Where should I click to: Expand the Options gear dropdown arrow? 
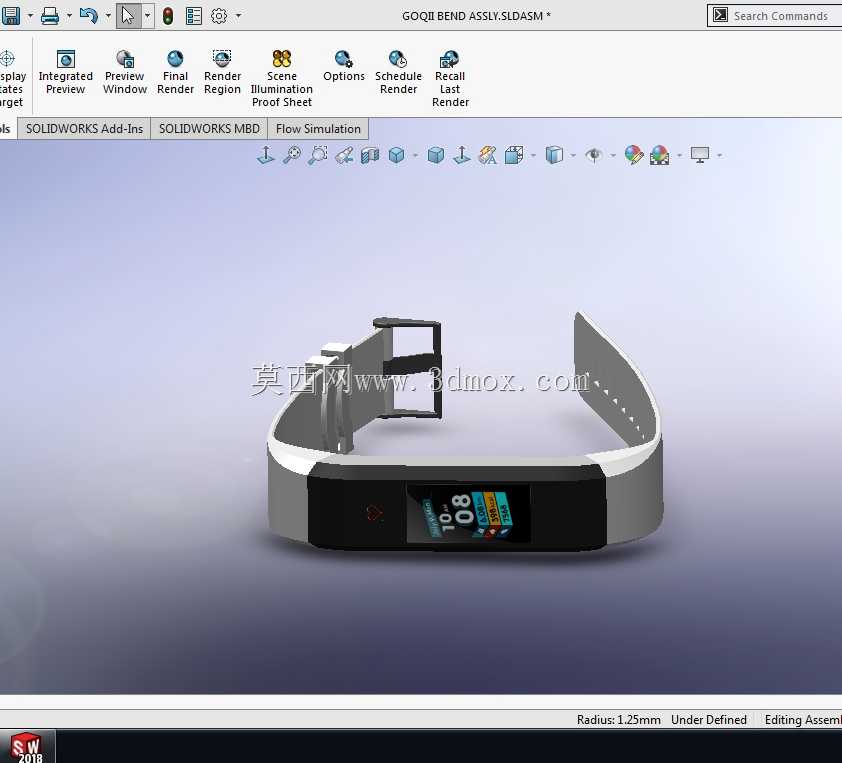[x=238, y=16]
